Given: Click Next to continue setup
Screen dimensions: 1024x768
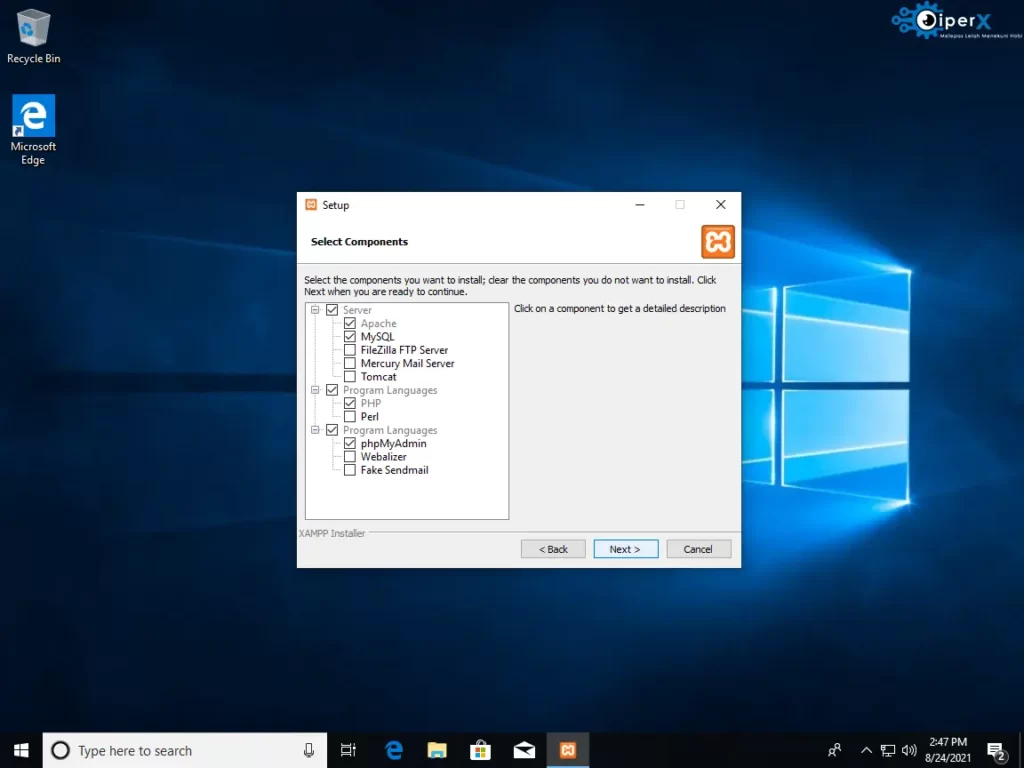Looking at the screenshot, I should [x=625, y=549].
